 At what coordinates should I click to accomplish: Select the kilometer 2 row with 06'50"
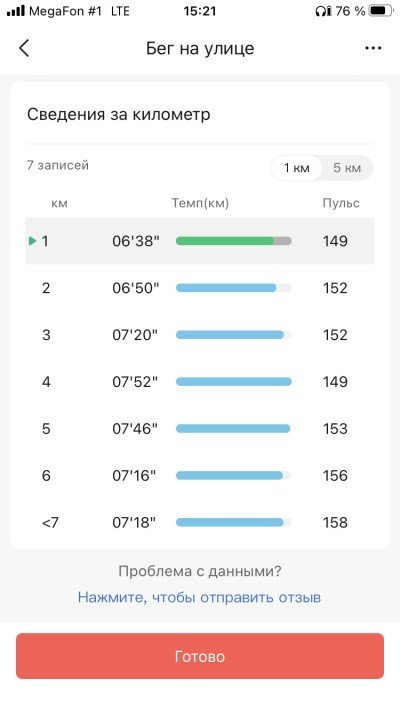point(200,288)
